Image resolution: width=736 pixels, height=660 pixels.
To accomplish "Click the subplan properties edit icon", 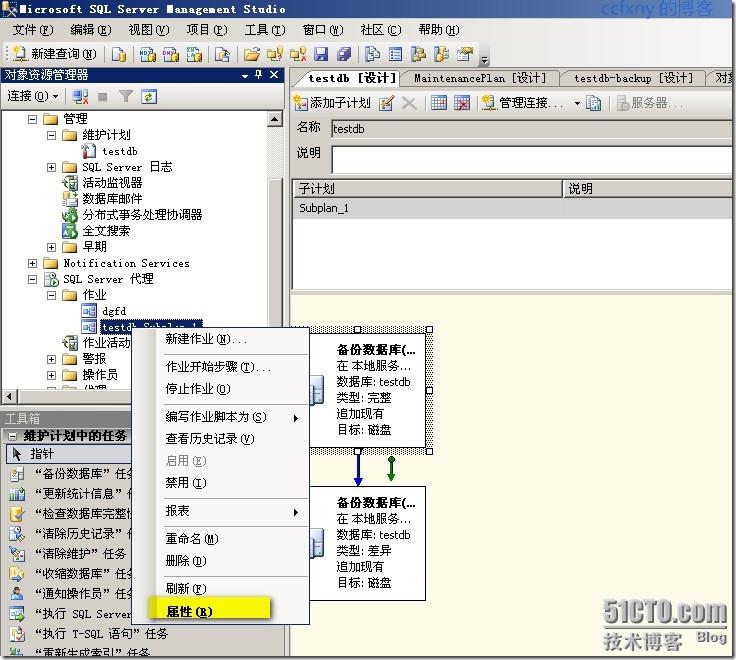I will 386,103.
